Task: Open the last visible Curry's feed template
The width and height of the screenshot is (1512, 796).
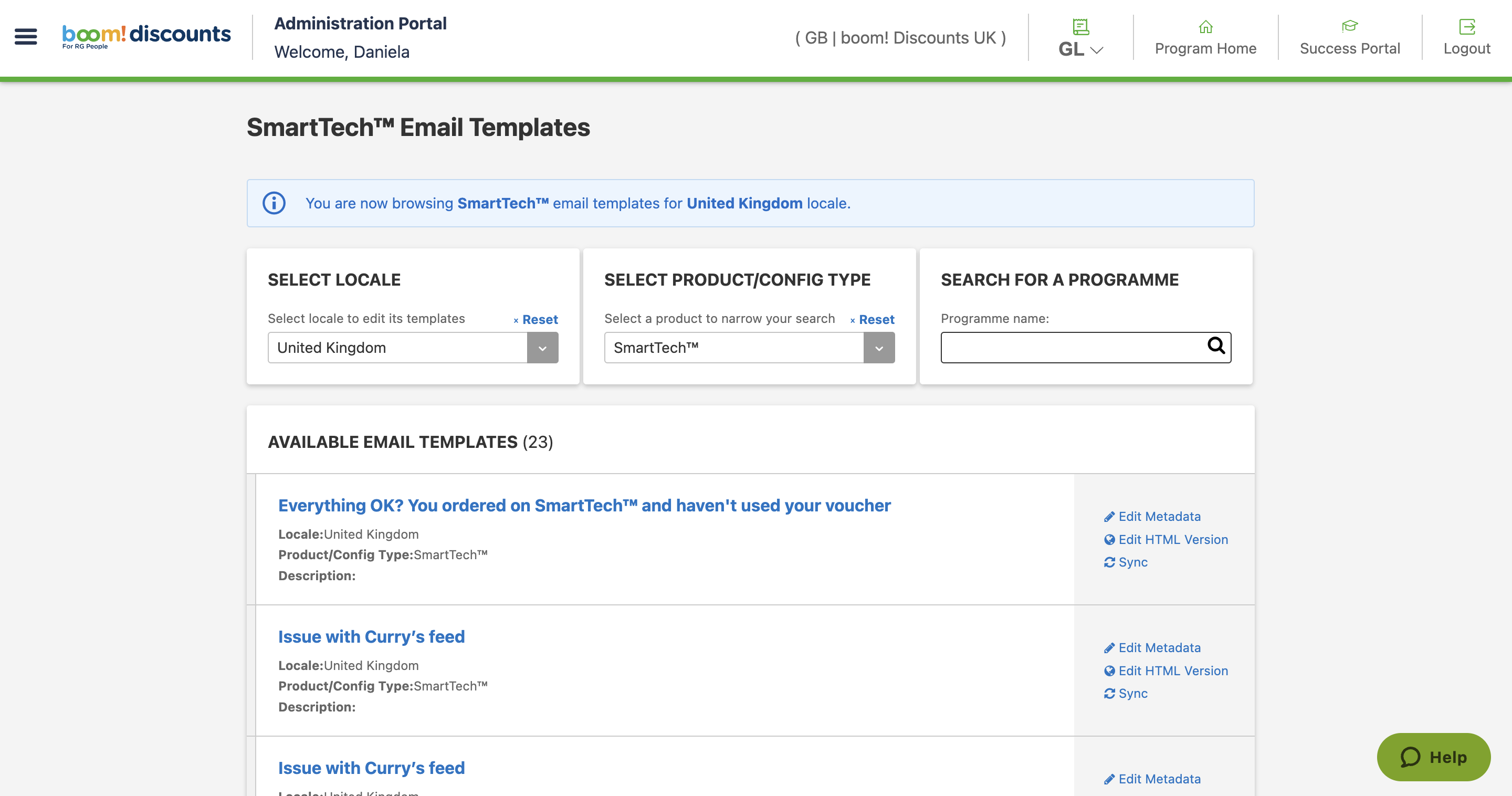Action: tap(371, 768)
